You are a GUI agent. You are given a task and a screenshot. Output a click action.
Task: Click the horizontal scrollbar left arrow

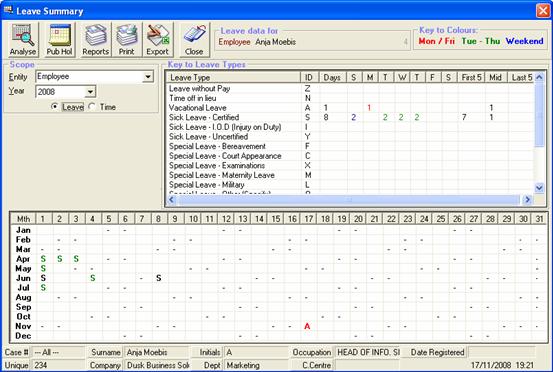171,200
